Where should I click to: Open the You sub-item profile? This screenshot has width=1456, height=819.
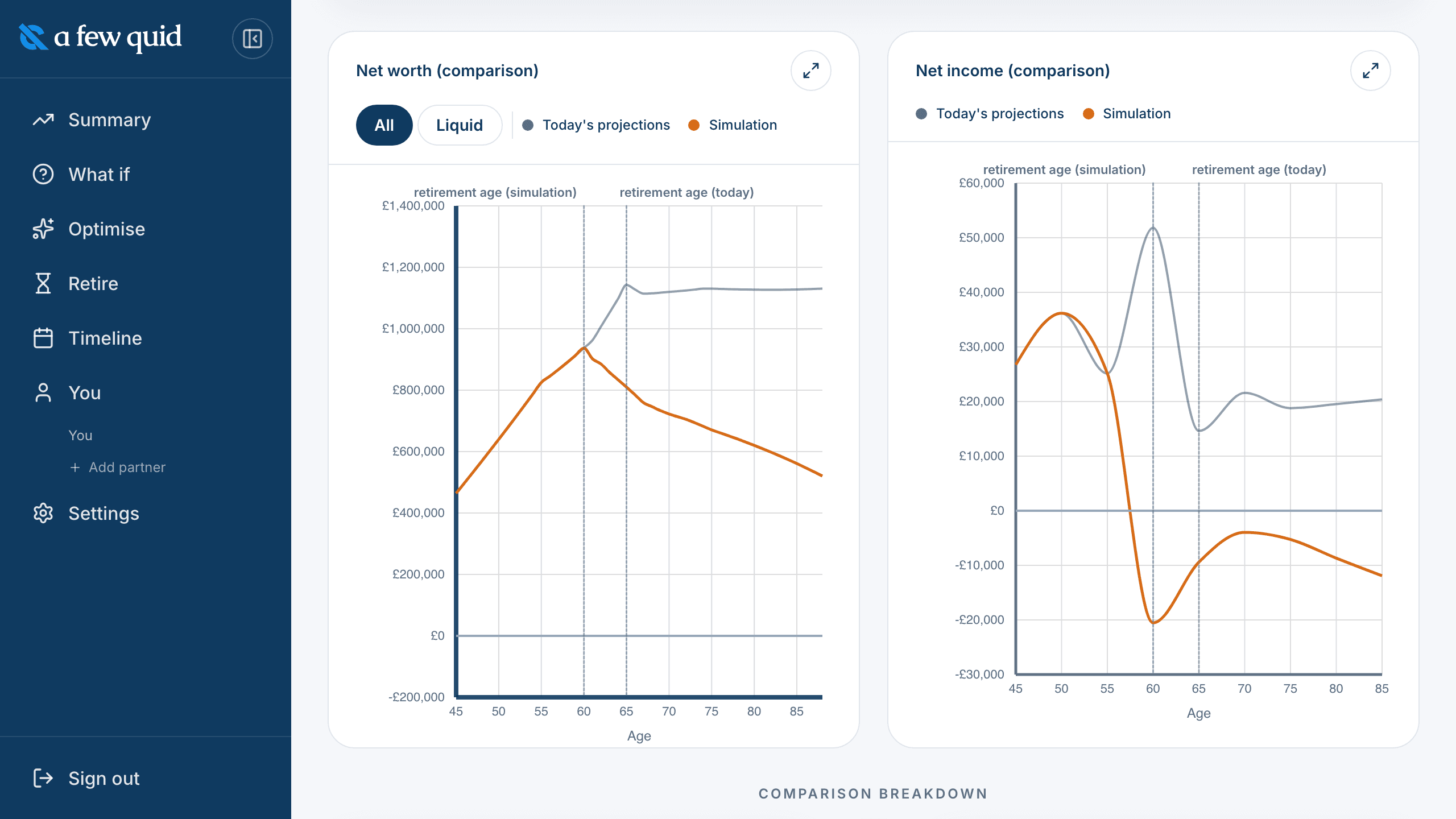coord(80,436)
